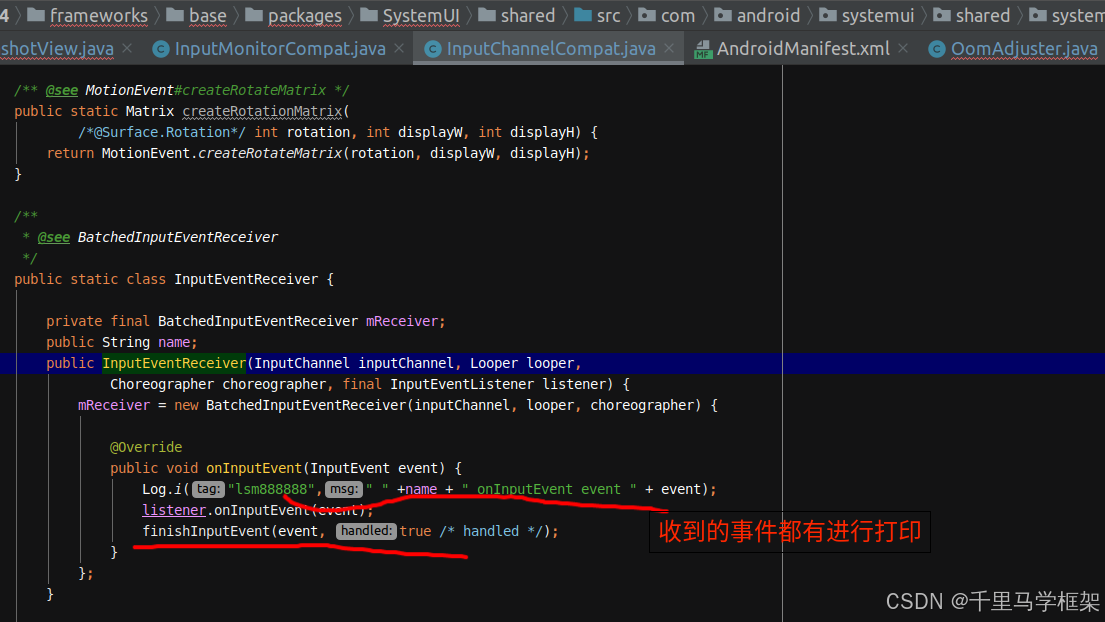
Task: Click the "lsm888888" string literal
Action: tap(271, 489)
